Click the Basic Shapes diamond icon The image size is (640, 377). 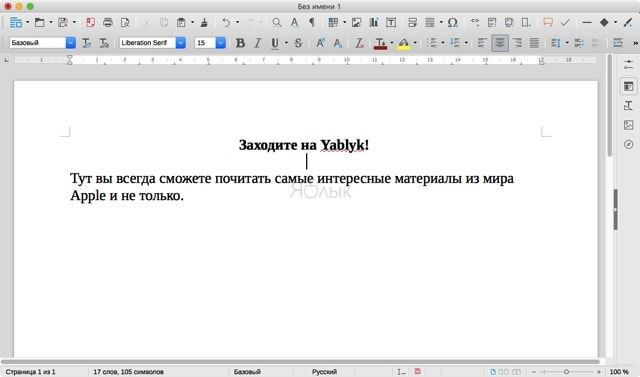[x=604, y=22]
